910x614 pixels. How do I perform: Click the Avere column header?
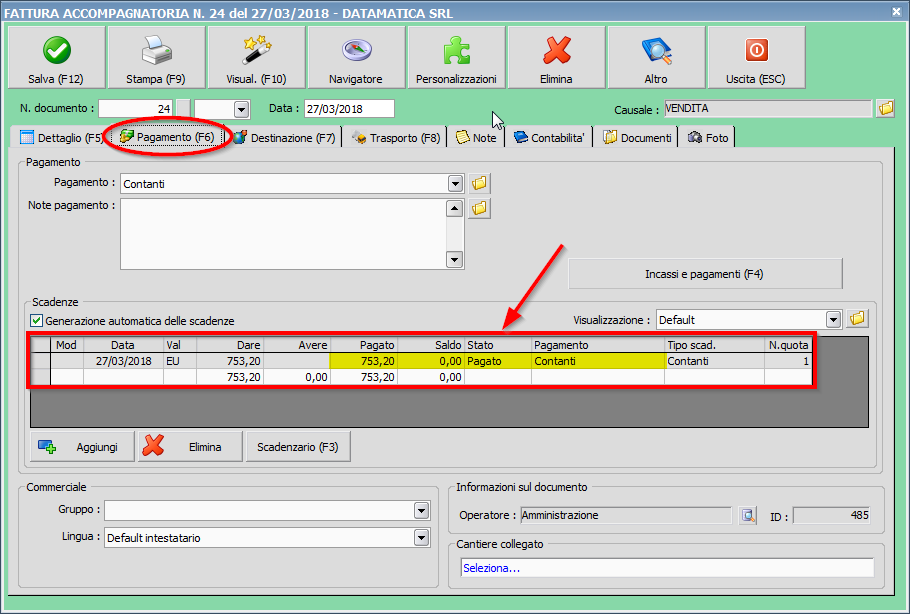pyautogui.click(x=297, y=345)
